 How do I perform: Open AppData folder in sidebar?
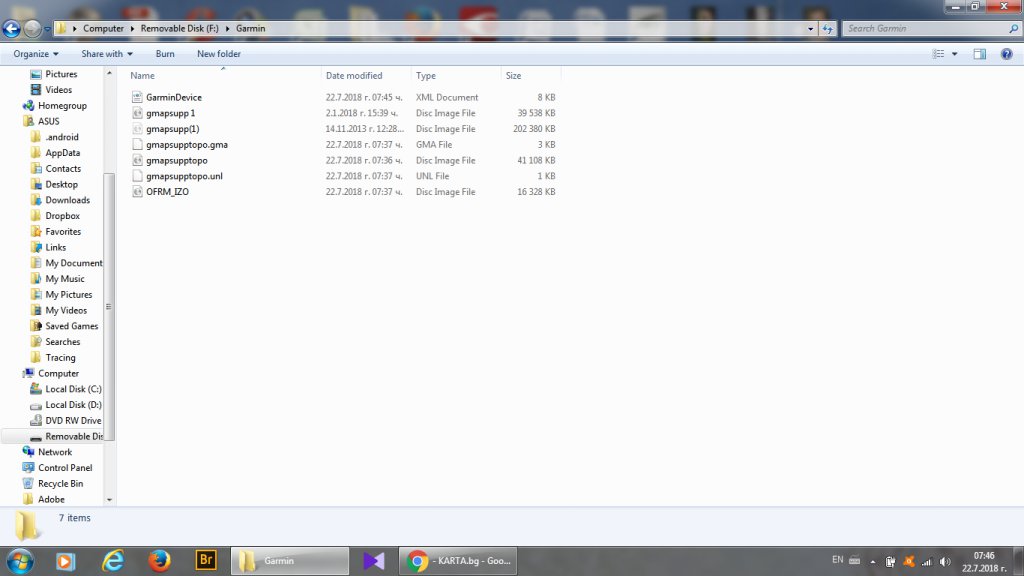point(63,152)
